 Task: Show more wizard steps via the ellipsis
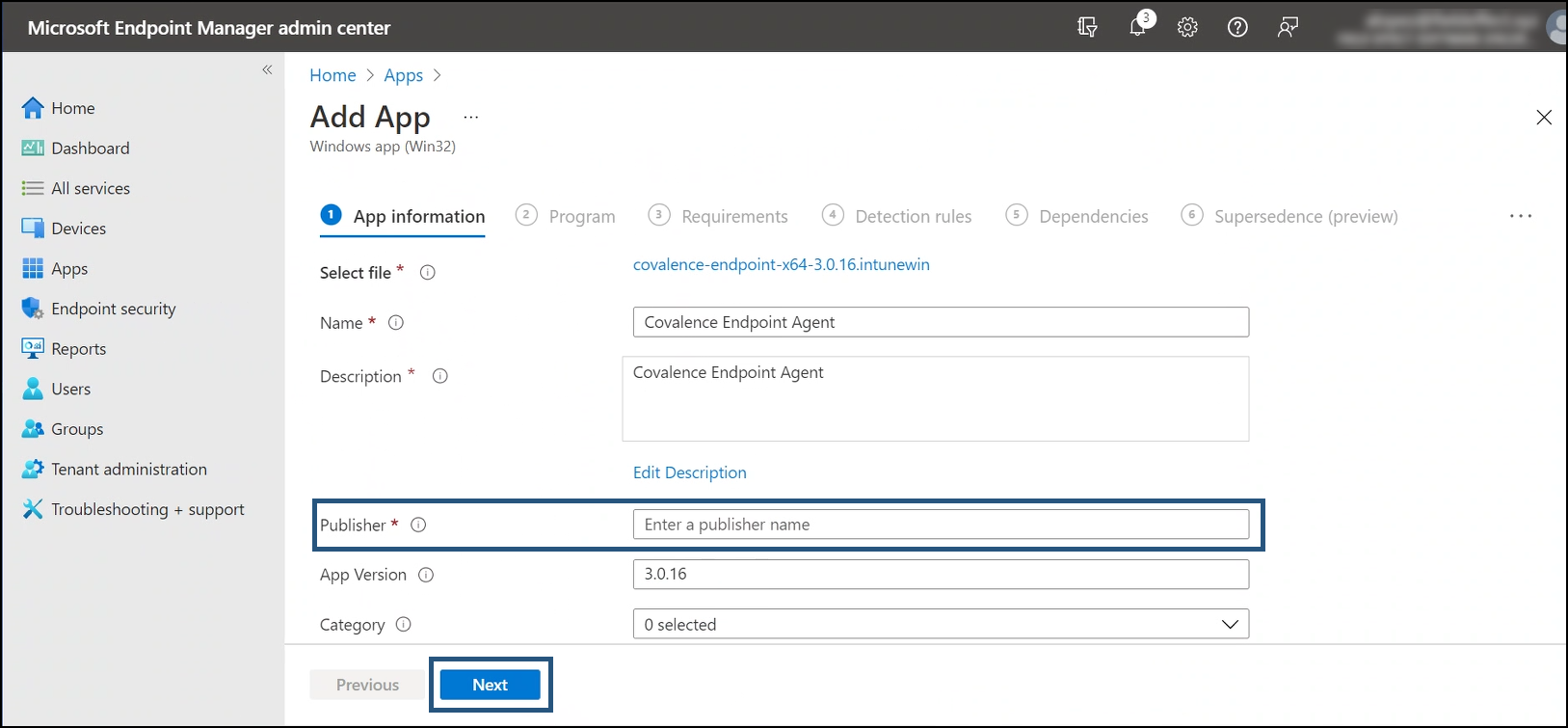pyautogui.click(x=1521, y=216)
